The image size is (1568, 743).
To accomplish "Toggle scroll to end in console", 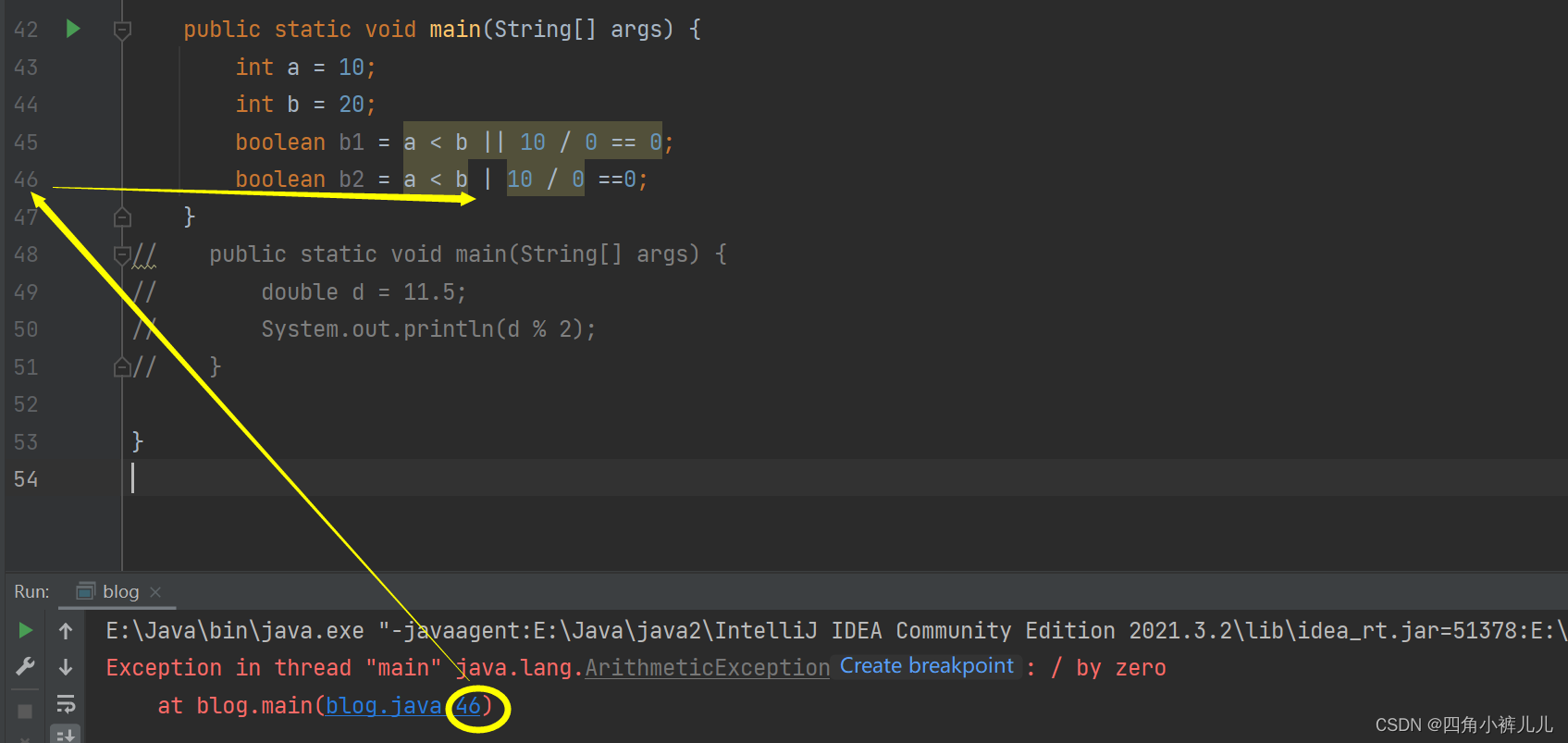I will [66, 735].
